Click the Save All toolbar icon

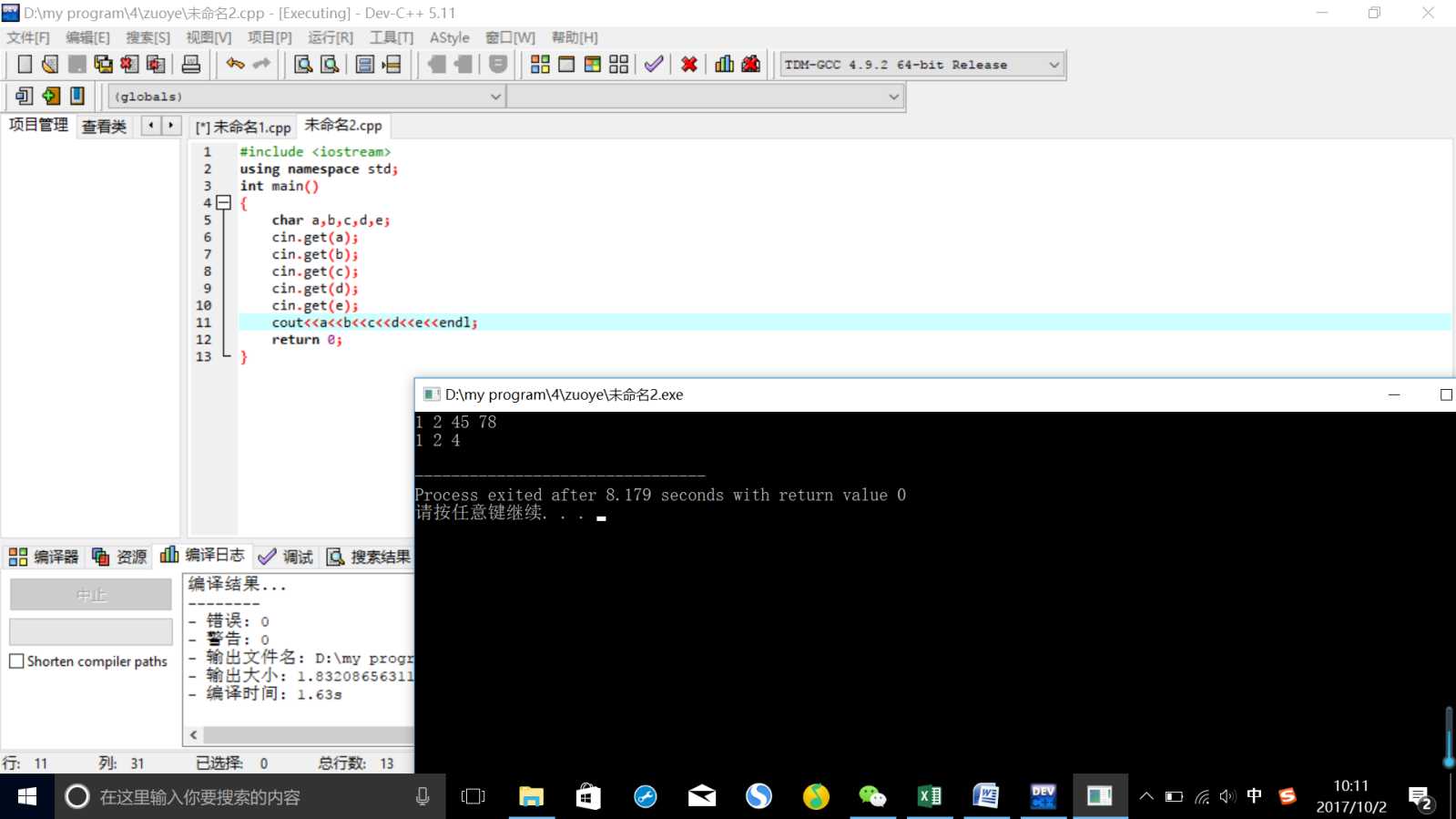(x=103, y=64)
